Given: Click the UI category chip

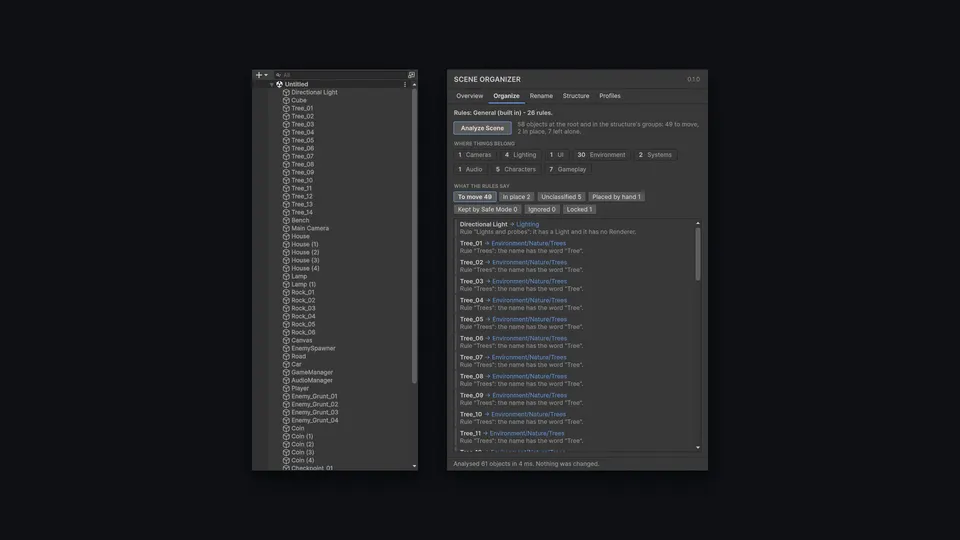Looking at the screenshot, I should click(557, 155).
